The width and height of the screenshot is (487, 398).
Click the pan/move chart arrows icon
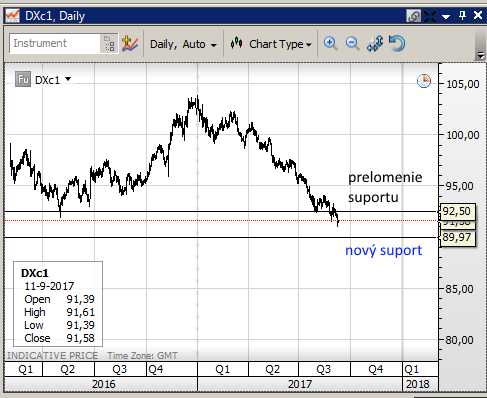pos(375,44)
